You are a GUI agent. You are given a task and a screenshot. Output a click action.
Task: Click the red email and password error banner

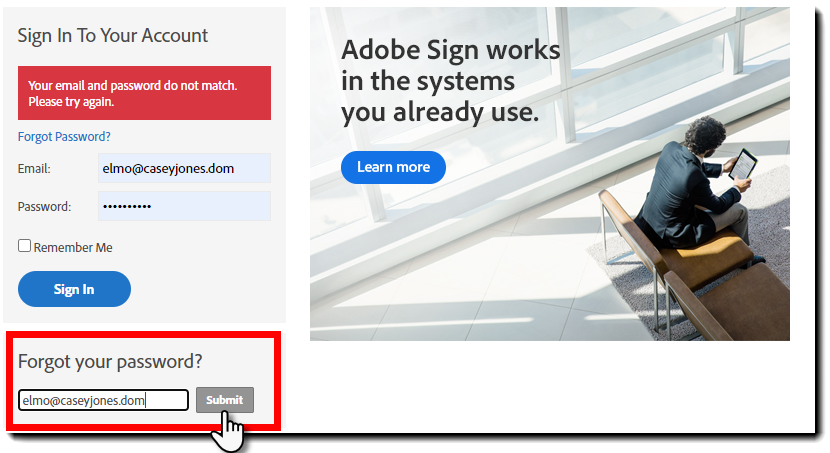pos(144,93)
